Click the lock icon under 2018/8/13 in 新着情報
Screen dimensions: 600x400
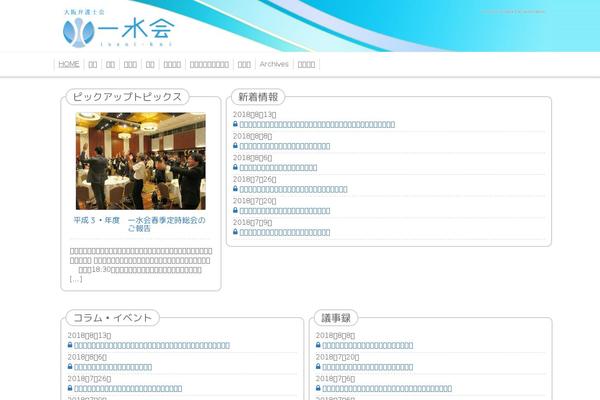235,124
